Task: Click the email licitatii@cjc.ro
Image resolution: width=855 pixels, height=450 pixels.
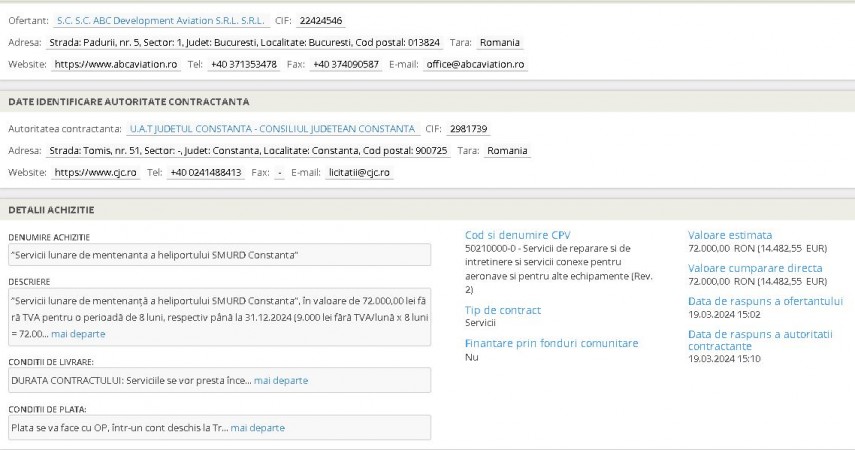Action: [x=359, y=172]
